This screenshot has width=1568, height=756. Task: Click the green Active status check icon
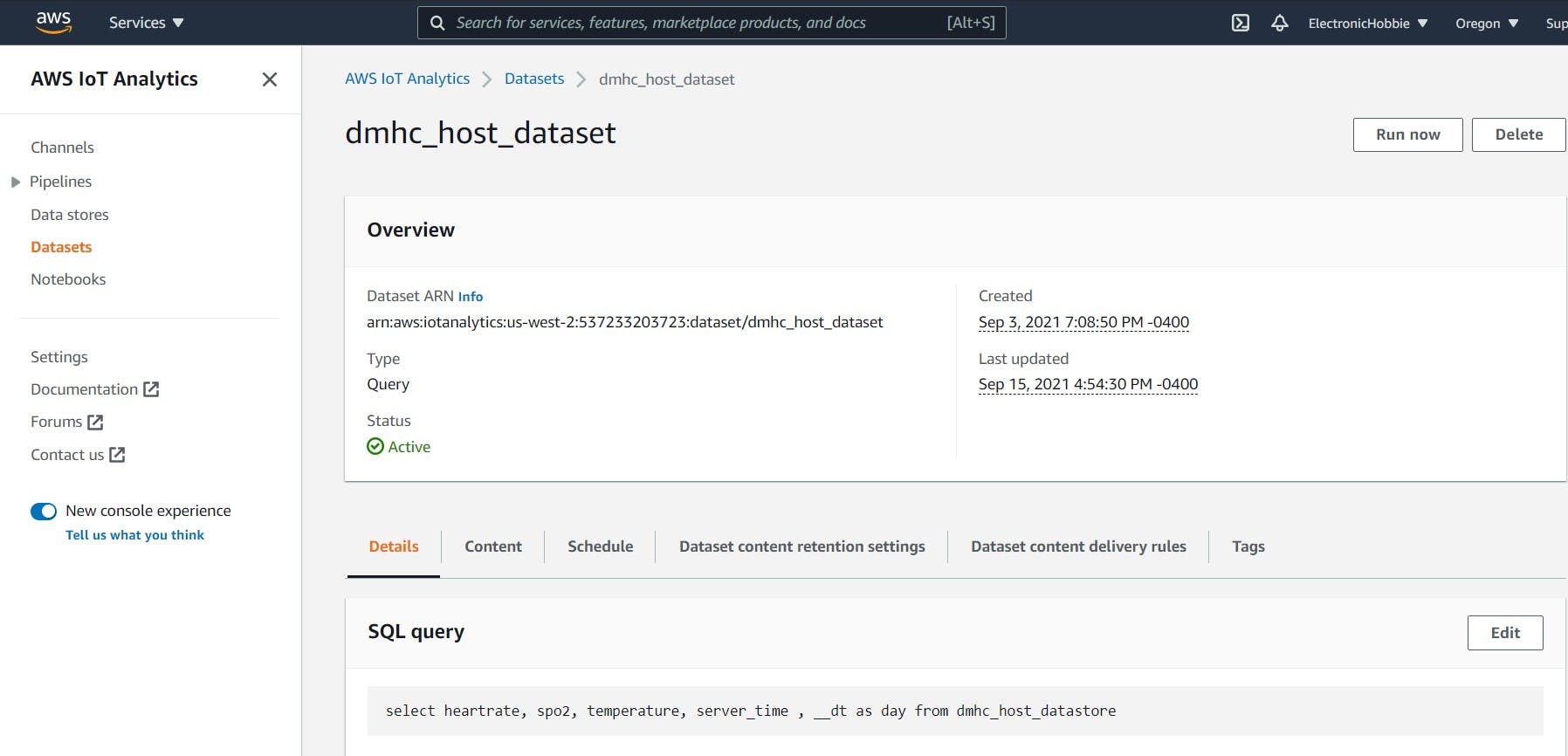coord(375,447)
